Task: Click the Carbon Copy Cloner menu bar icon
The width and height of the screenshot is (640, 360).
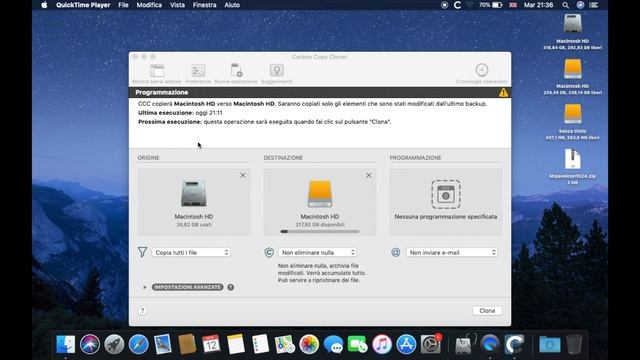Action: [x=458, y=5]
